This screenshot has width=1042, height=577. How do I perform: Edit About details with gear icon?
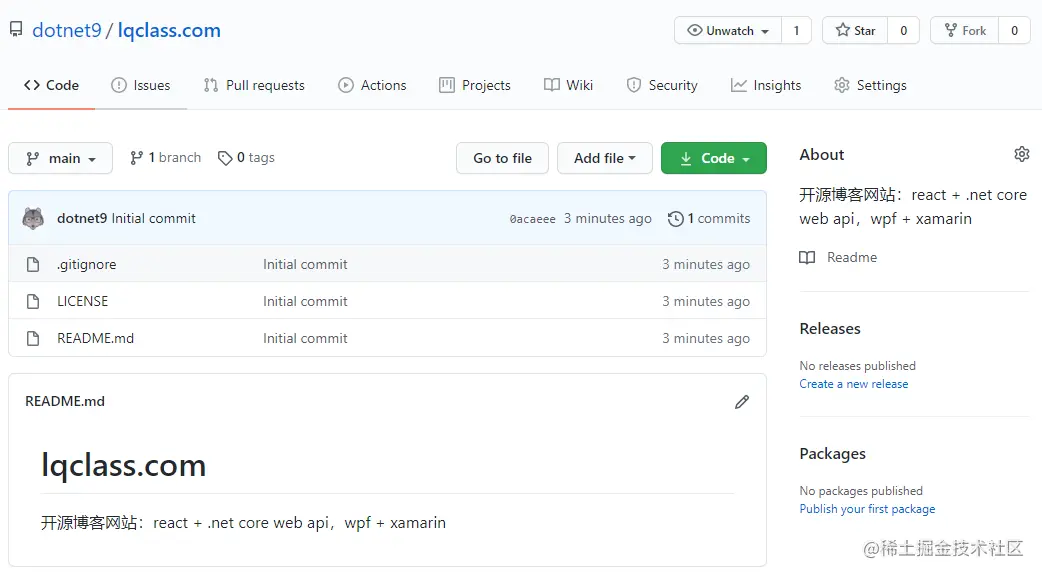pos(1021,154)
